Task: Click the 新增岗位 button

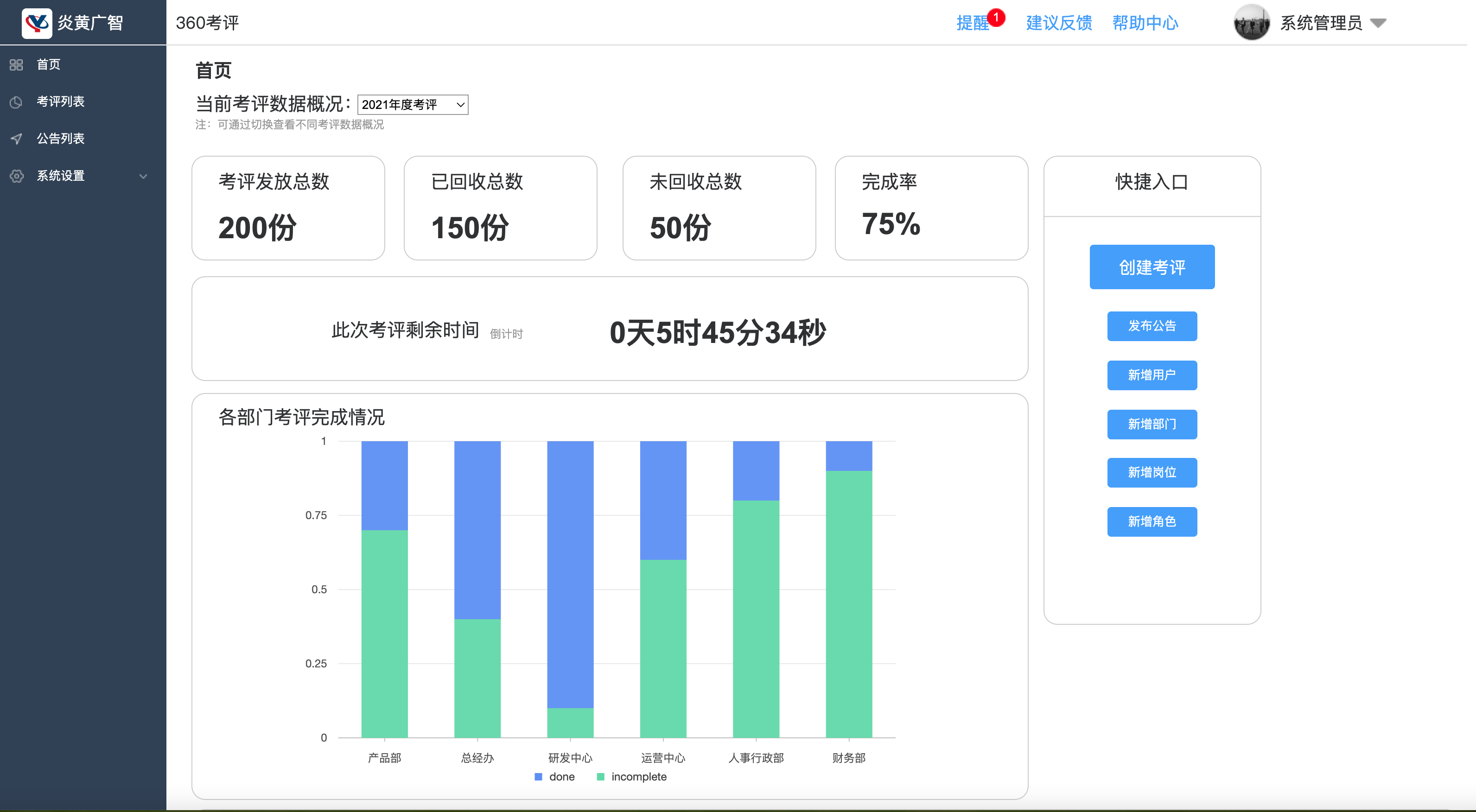Action: coord(1152,473)
